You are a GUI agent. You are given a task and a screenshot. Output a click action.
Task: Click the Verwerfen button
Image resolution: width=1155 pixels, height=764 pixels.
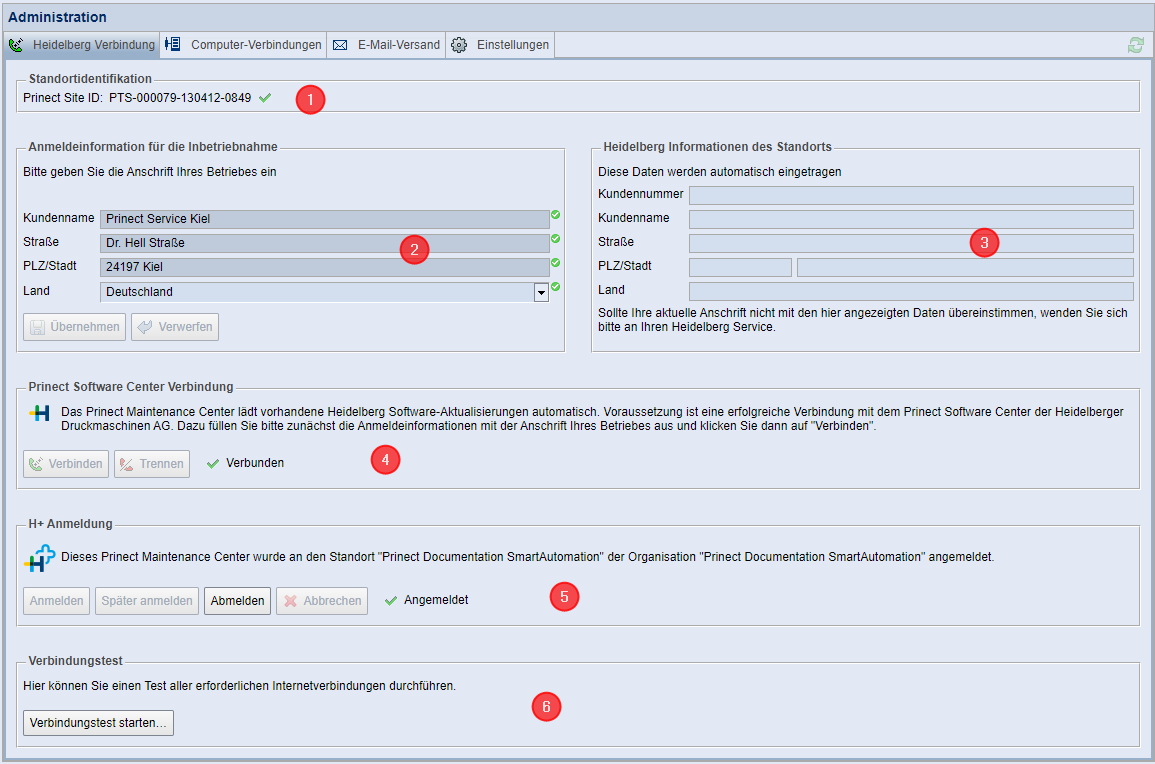pos(175,327)
